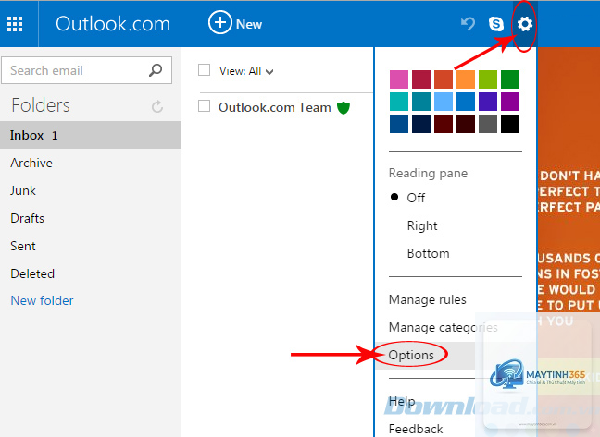Click the New folder link
600x437 pixels.
tap(42, 301)
